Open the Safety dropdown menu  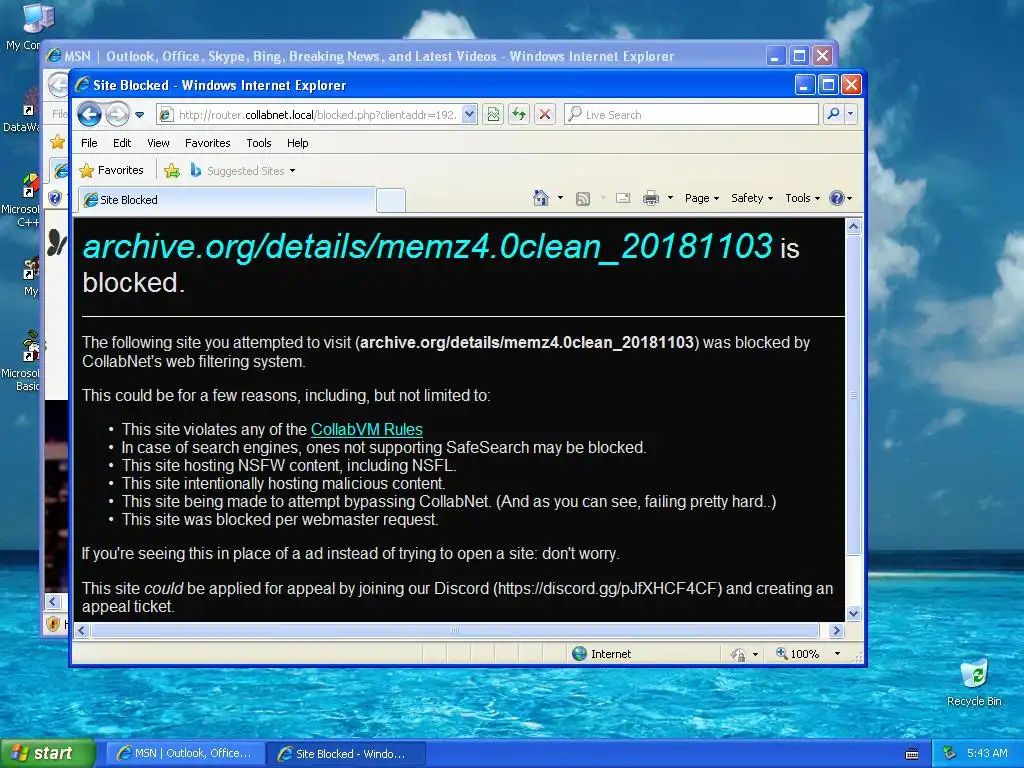click(x=752, y=198)
